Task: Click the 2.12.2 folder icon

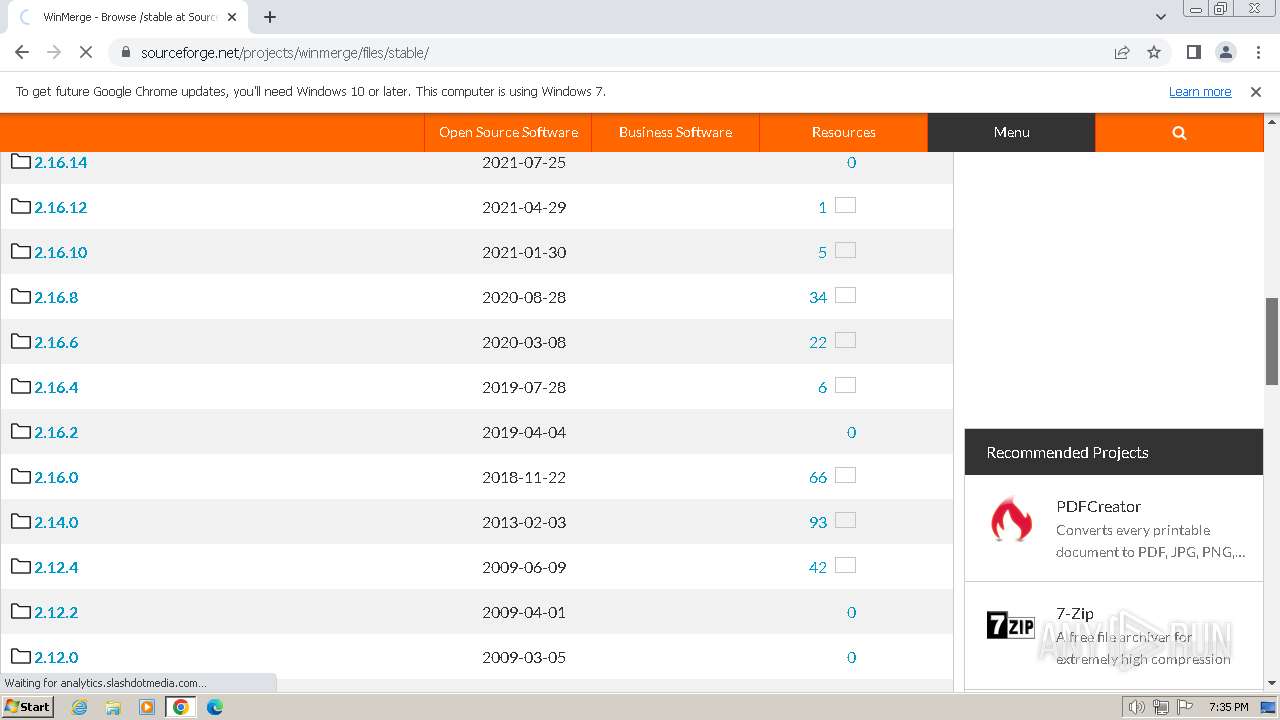Action: [21, 611]
